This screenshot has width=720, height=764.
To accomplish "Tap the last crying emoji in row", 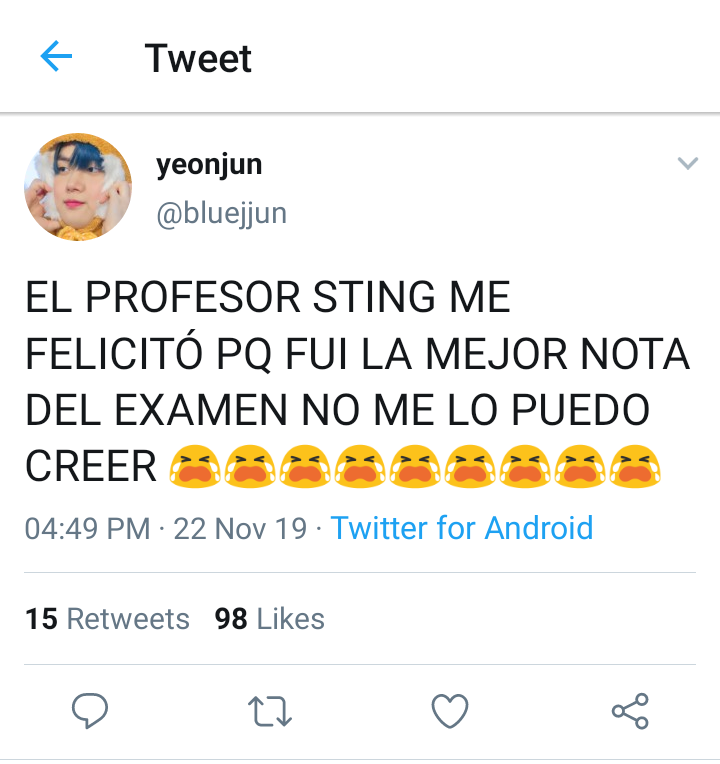I will 635,466.
